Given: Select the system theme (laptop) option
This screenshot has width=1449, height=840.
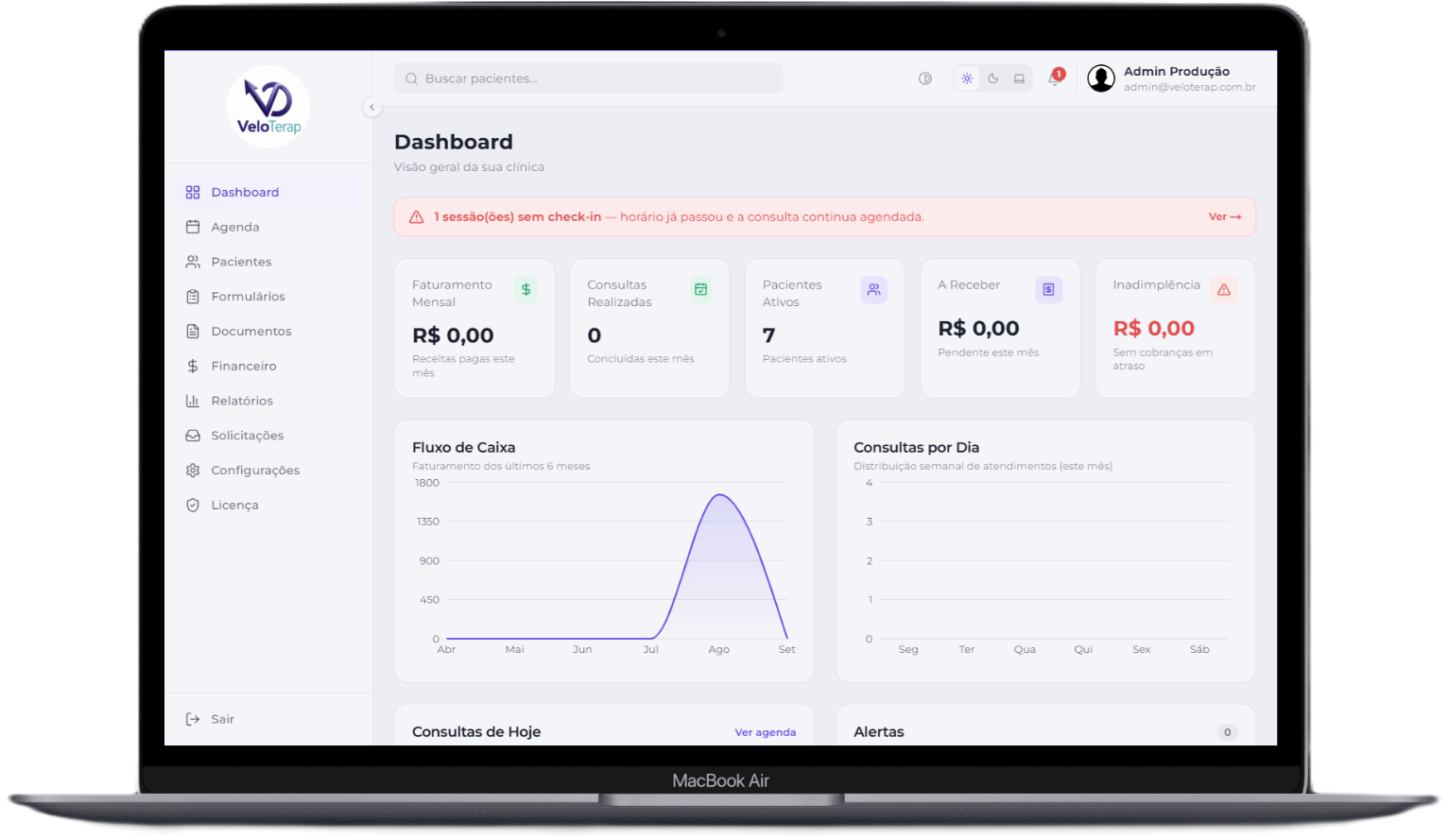Looking at the screenshot, I should click(x=1019, y=78).
